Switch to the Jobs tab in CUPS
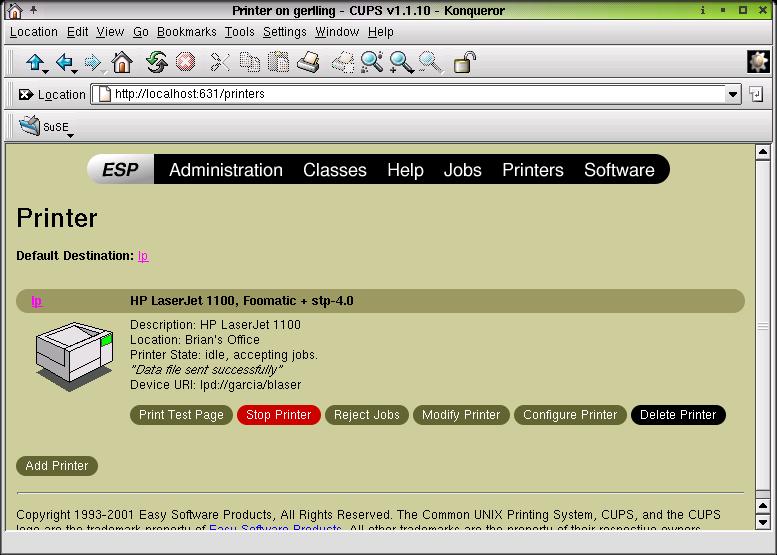 (x=462, y=170)
